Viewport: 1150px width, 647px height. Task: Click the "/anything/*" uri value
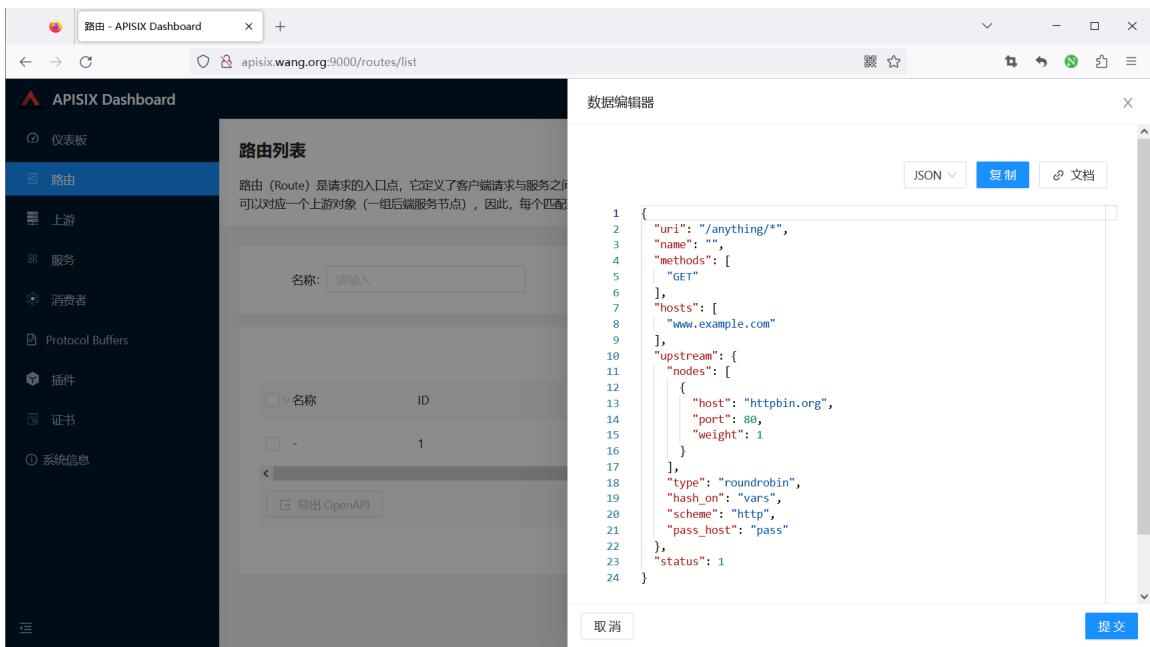pyautogui.click(x=740, y=229)
